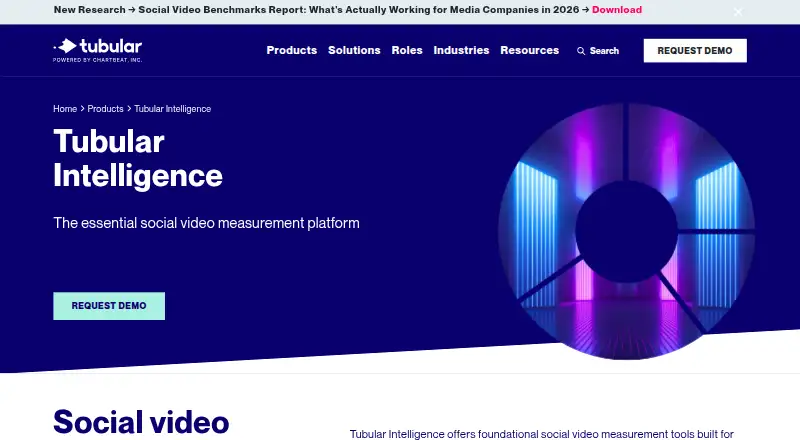This screenshot has width=800, height=440.
Task: Click the circular neon corridor hero image
Action: (x=627, y=231)
